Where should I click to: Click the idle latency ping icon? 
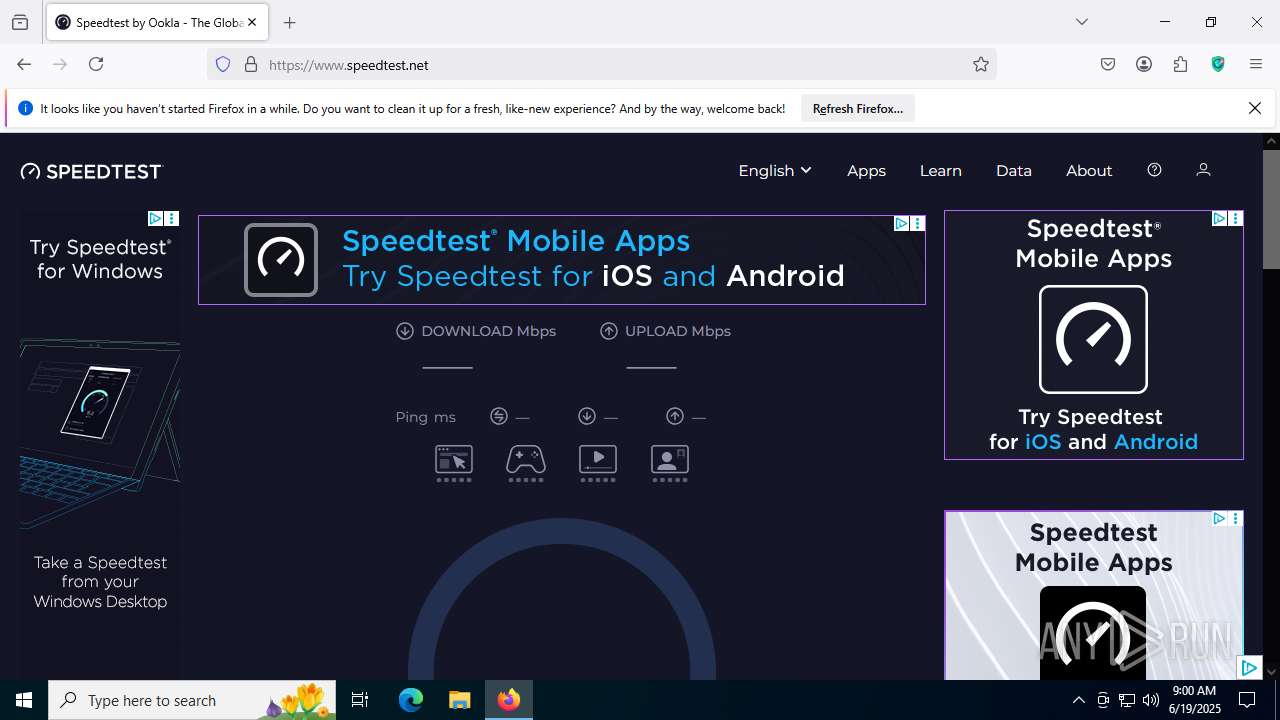[499, 416]
